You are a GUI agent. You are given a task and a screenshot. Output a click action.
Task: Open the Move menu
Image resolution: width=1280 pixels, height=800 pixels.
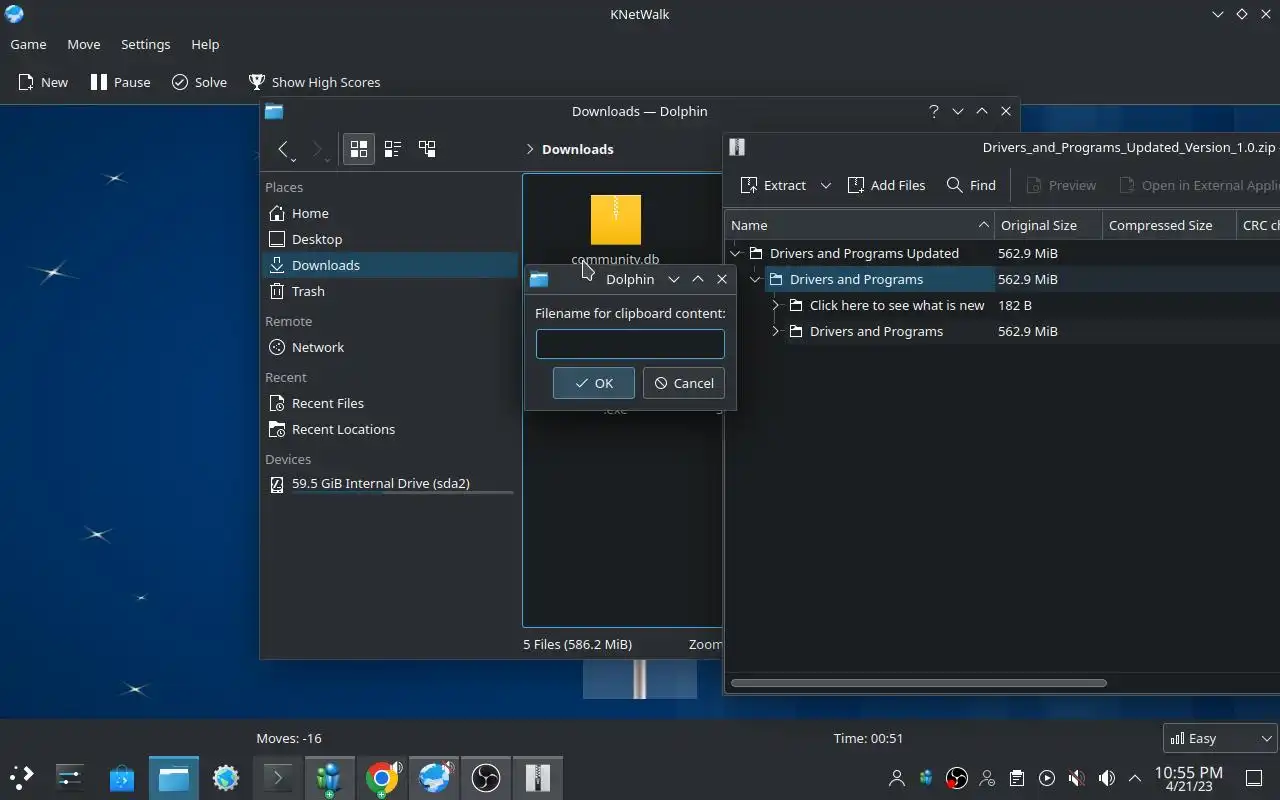click(x=84, y=44)
